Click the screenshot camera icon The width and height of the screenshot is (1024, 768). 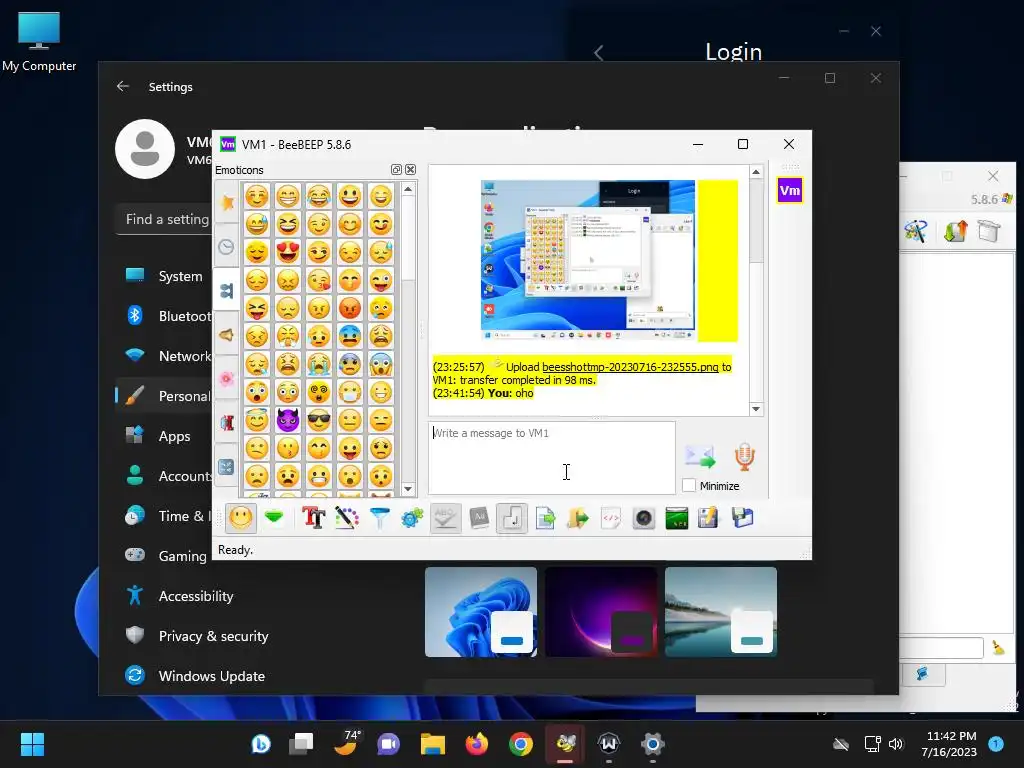(x=644, y=519)
